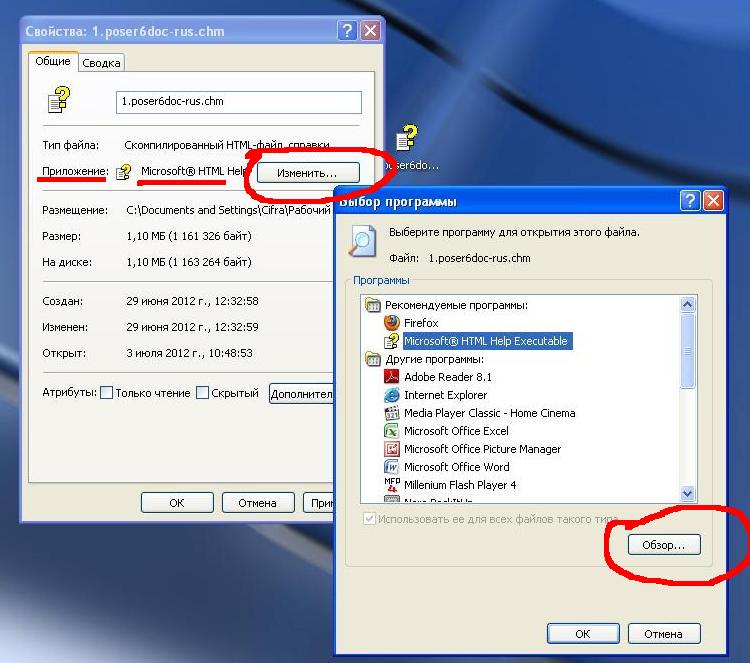Image resolution: width=750 pixels, height=663 pixels.
Task: Click the program list scroll-up arrow
Action: [687, 304]
